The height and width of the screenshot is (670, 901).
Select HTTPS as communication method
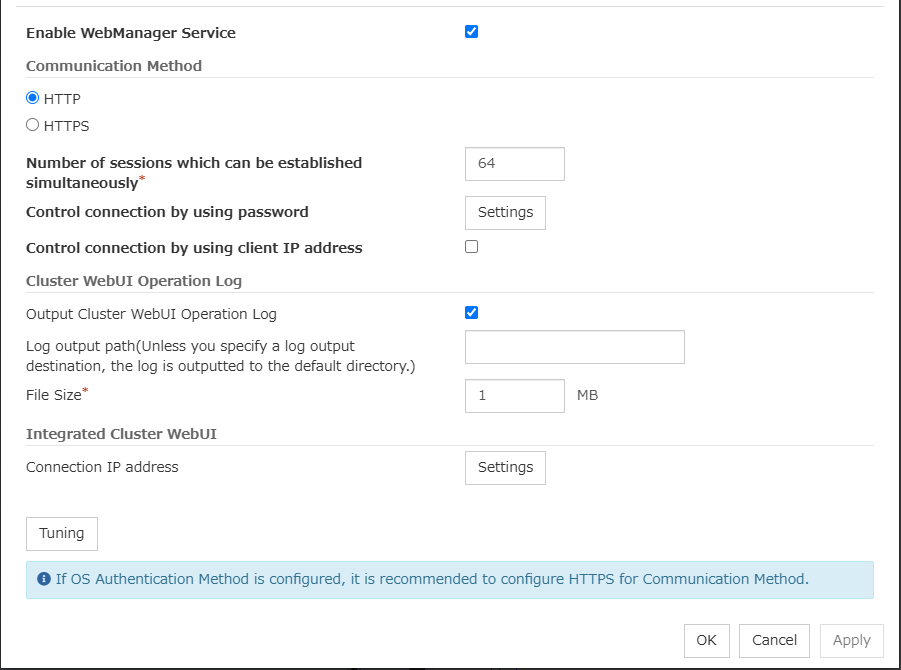pyautogui.click(x=33, y=125)
